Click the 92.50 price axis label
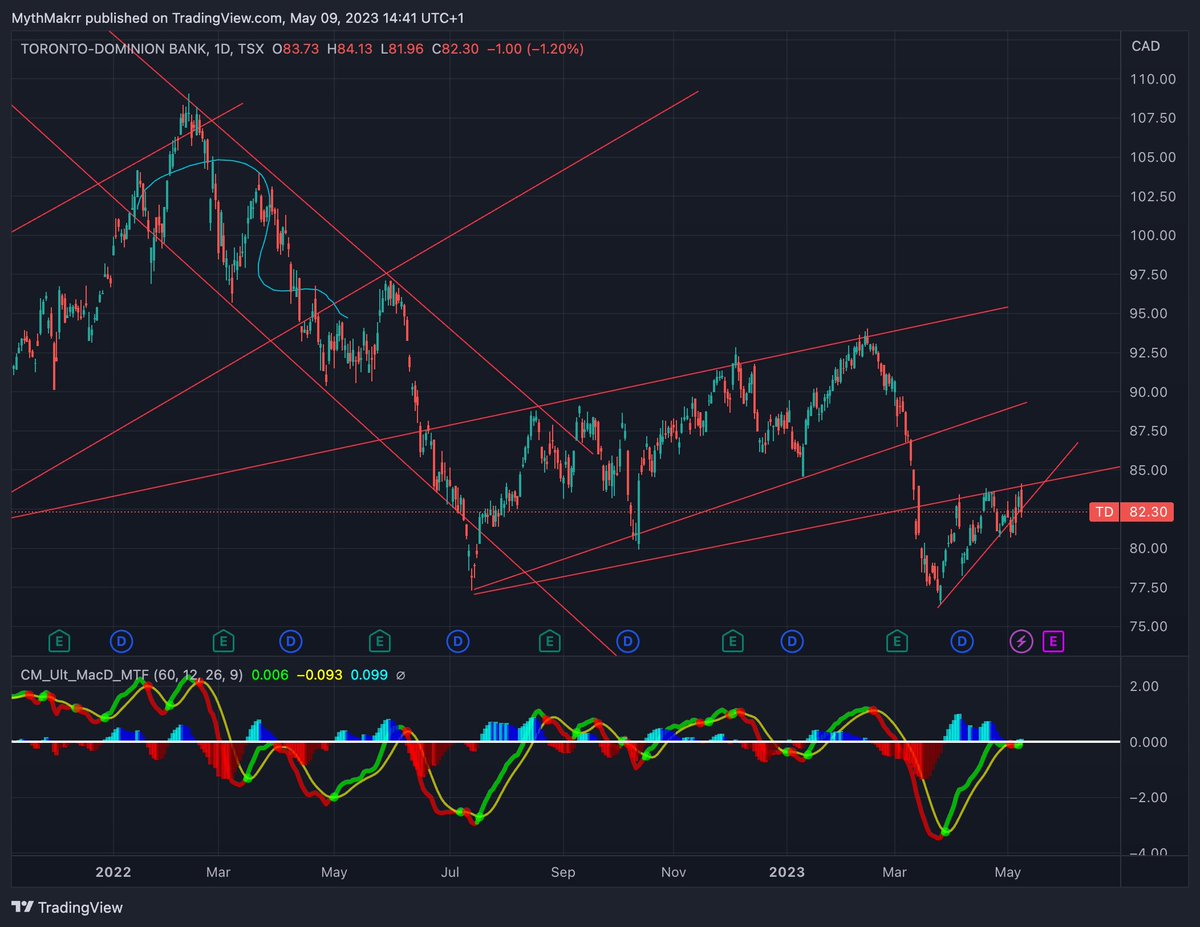Screen dimensions: 1200x927 click(1147, 353)
